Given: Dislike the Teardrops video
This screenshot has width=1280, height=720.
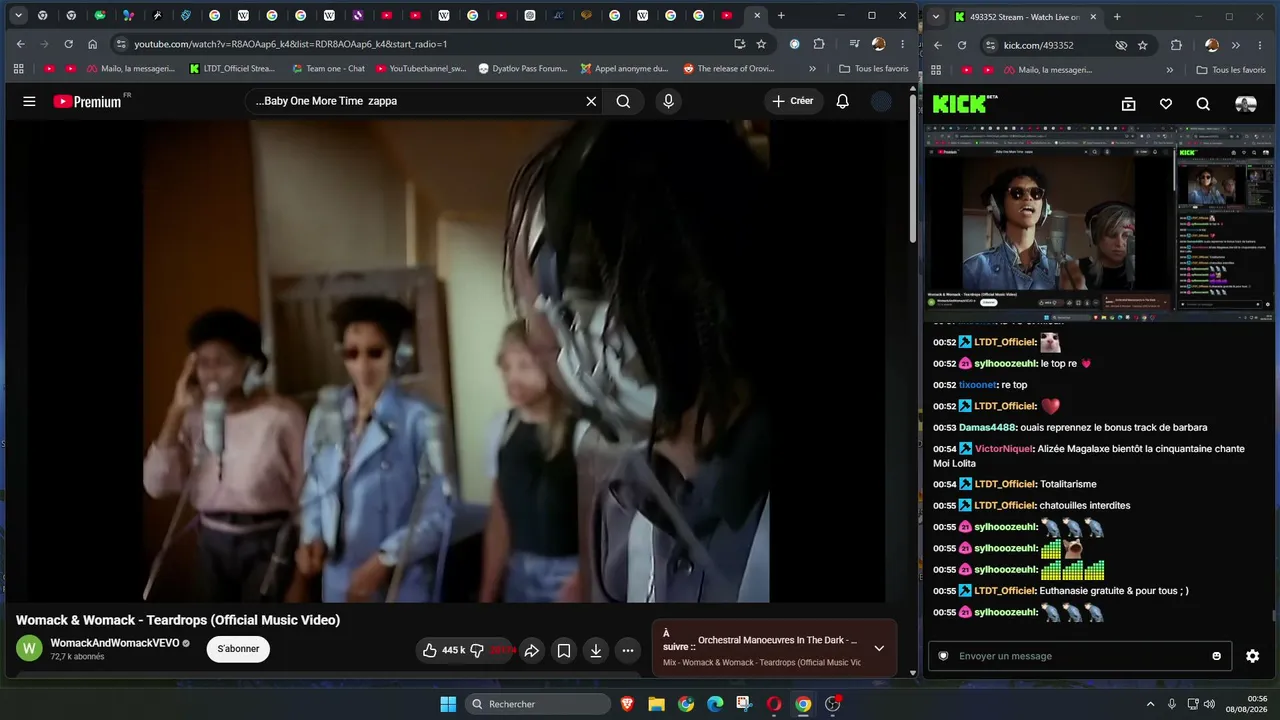Looking at the screenshot, I should (x=477, y=650).
